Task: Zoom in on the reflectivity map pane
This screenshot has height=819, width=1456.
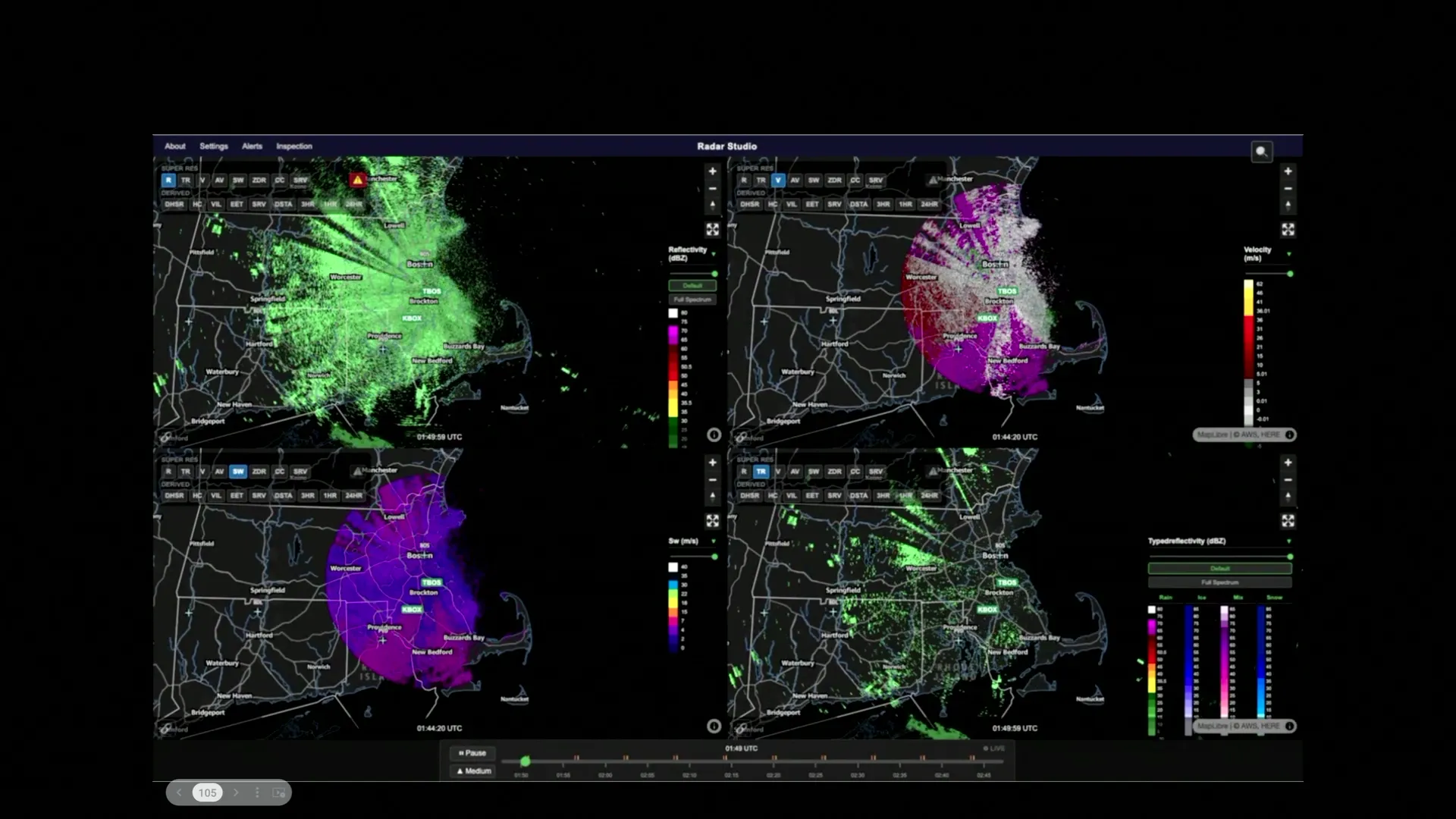Action: [x=712, y=171]
